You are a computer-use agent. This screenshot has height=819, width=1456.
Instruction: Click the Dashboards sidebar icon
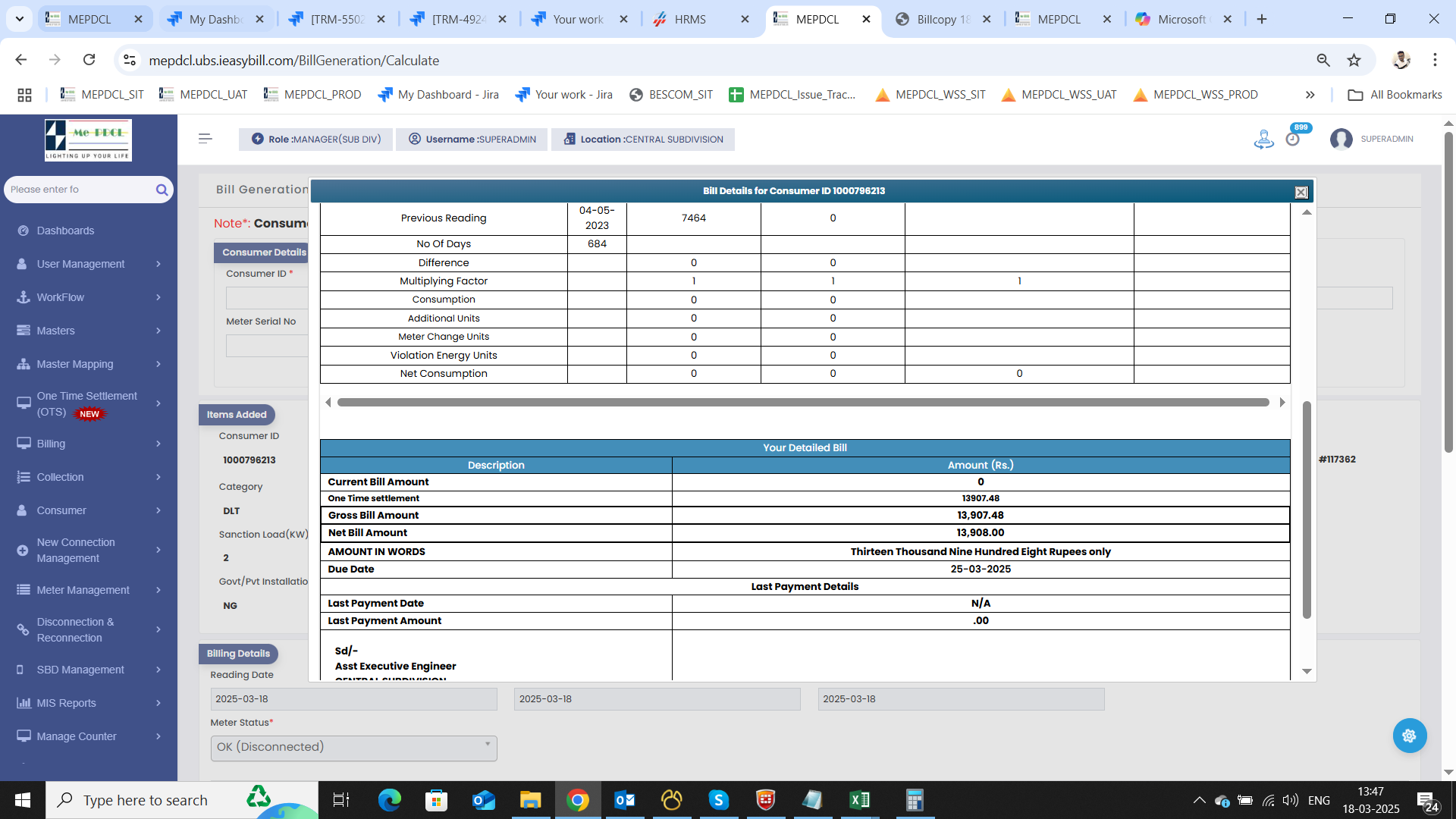(x=24, y=231)
